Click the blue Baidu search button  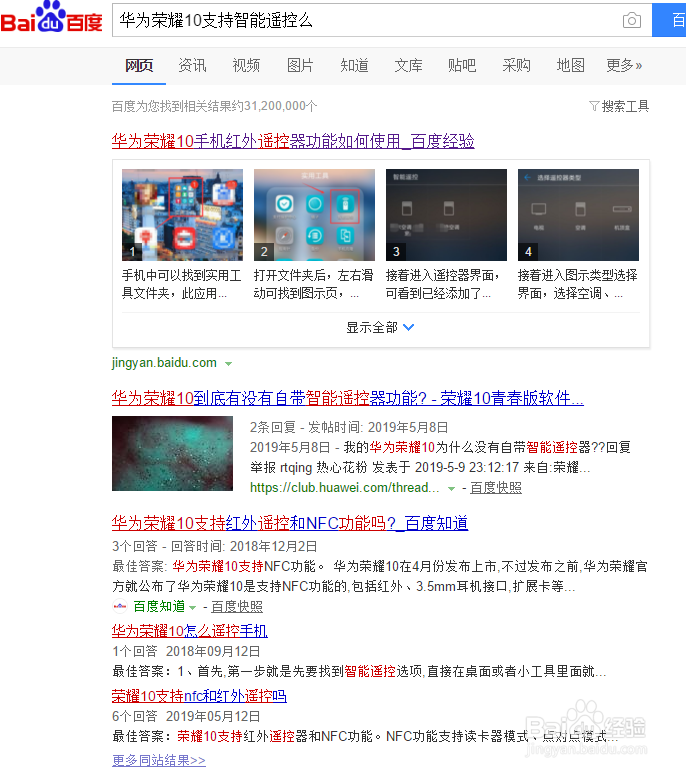[669, 20]
